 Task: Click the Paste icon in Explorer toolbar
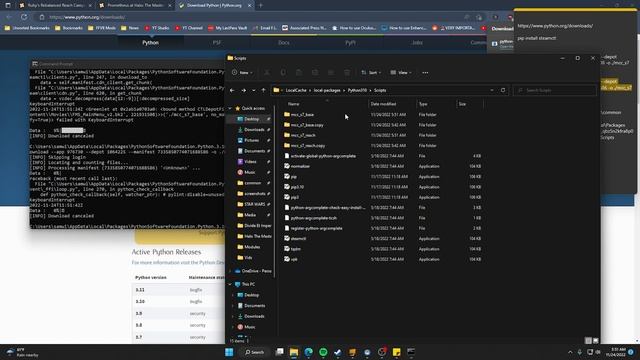point(299,73)
